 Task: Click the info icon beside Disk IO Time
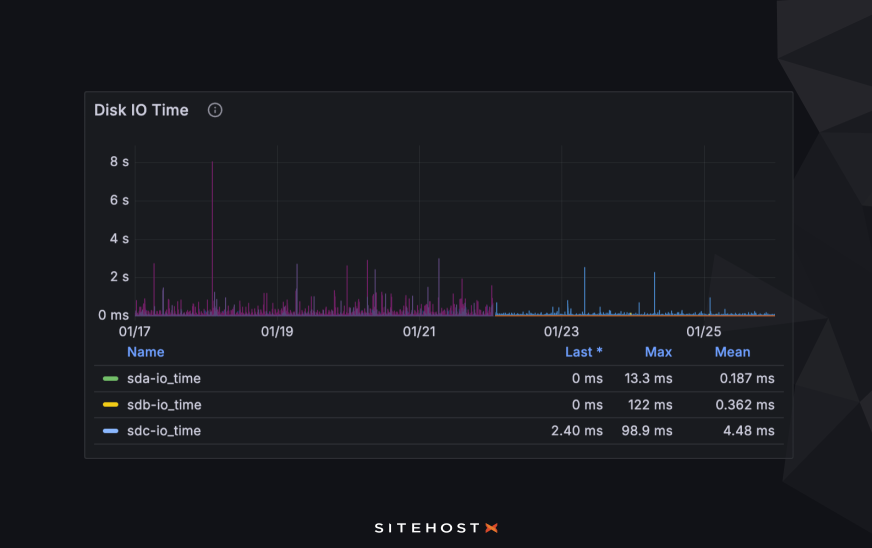215,110
